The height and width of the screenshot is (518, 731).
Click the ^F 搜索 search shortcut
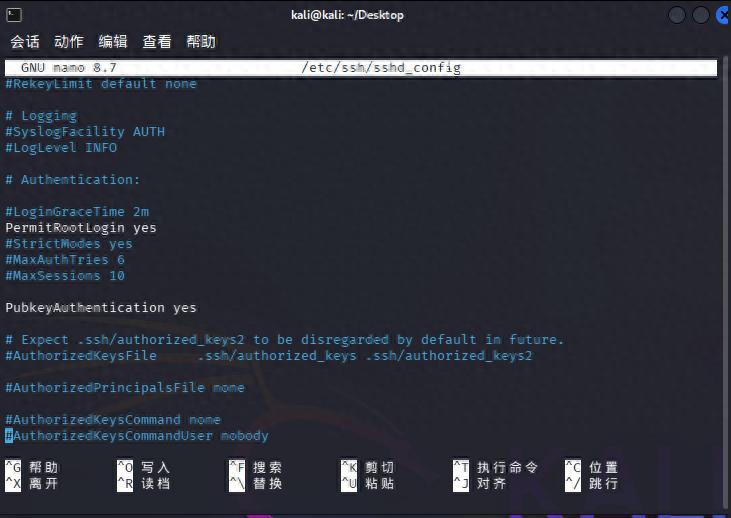coord(255,467)
